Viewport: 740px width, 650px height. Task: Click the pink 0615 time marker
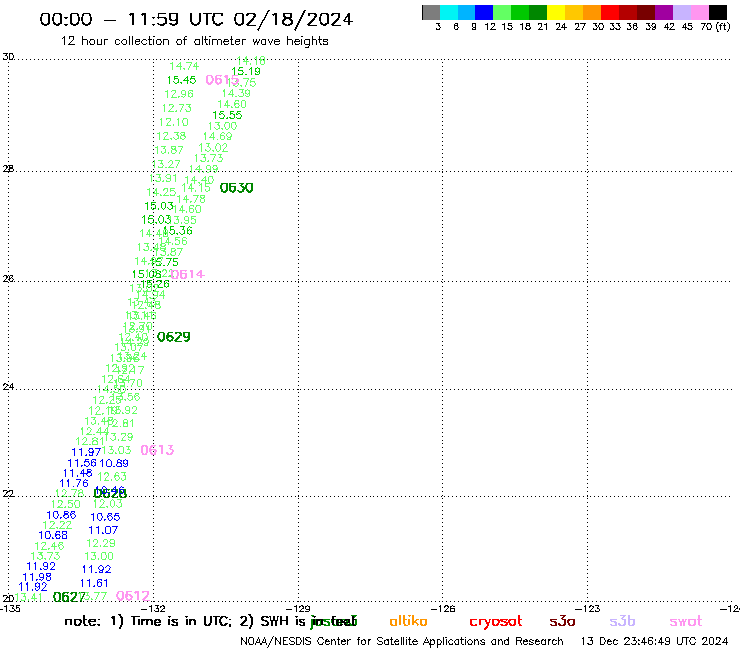222,80
